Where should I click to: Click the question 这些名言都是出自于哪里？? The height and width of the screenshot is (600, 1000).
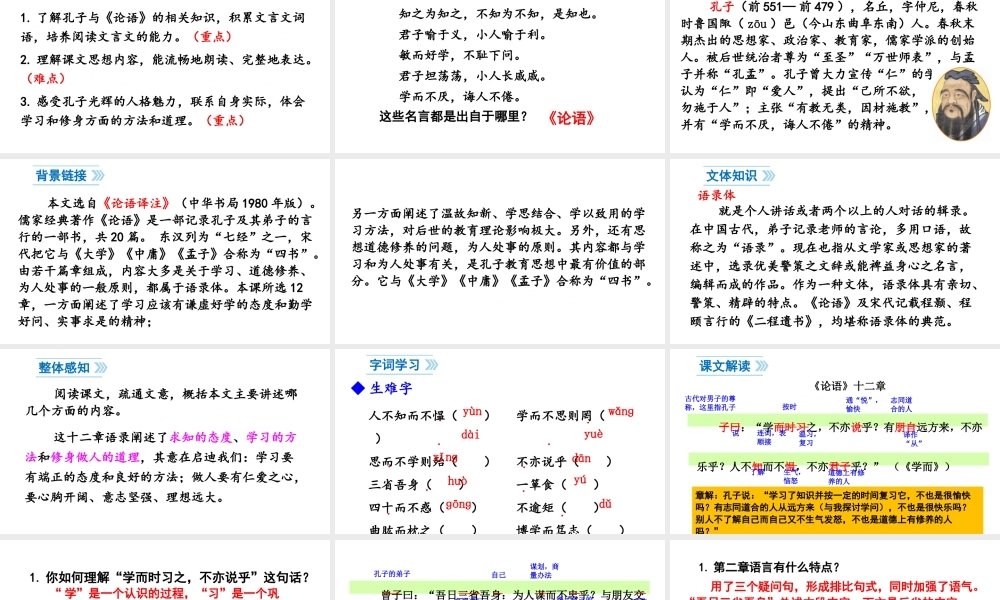point(453,117)
